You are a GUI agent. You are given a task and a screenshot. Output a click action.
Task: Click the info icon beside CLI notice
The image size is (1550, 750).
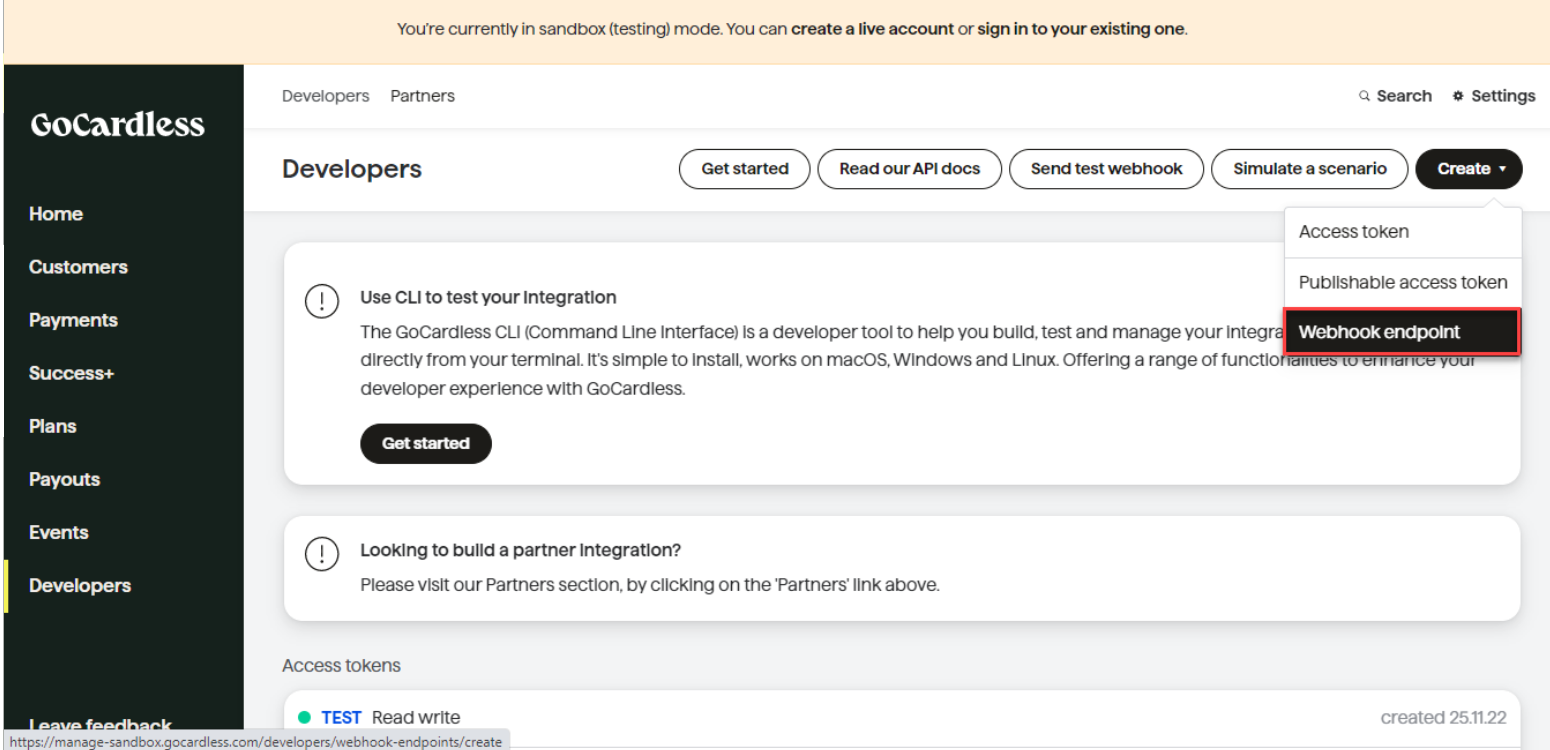[x=321, y=301]
